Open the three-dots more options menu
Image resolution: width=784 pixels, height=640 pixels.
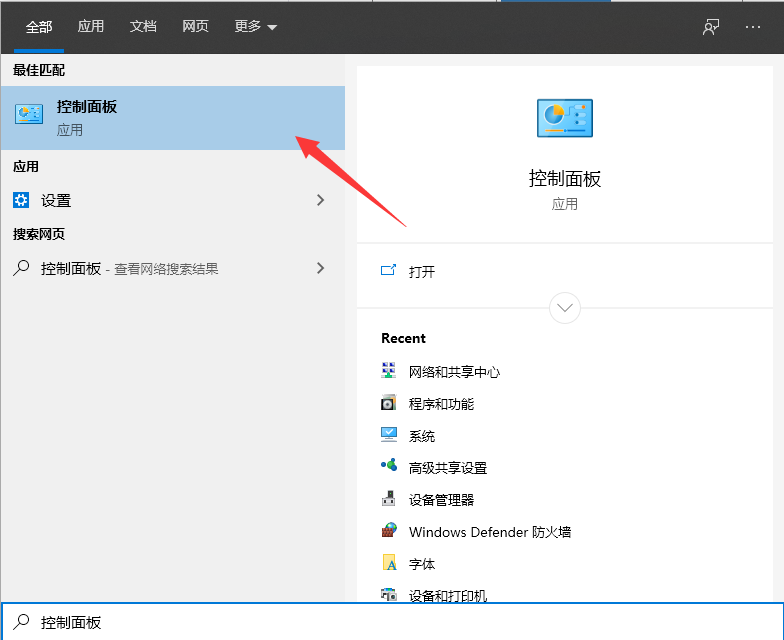(x=753, y=27)
